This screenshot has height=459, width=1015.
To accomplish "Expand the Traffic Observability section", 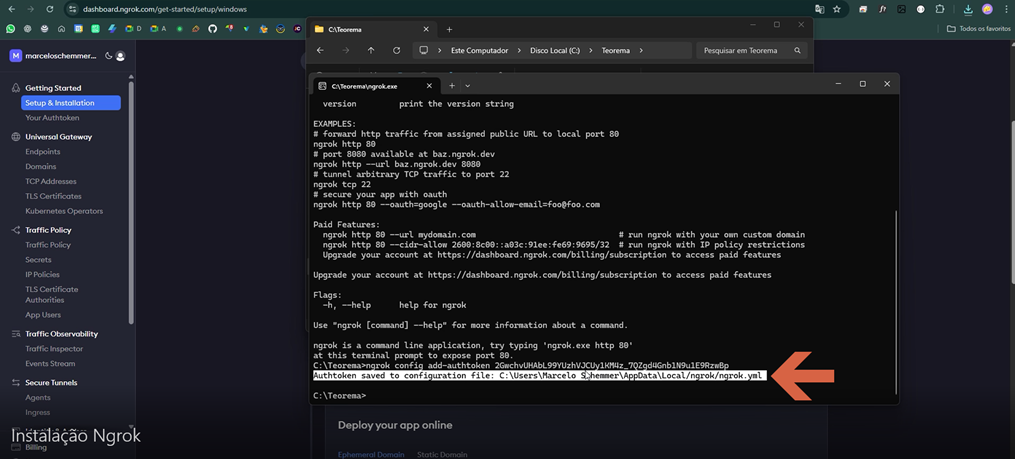I will pyautogui.click(x=61, y=334).
